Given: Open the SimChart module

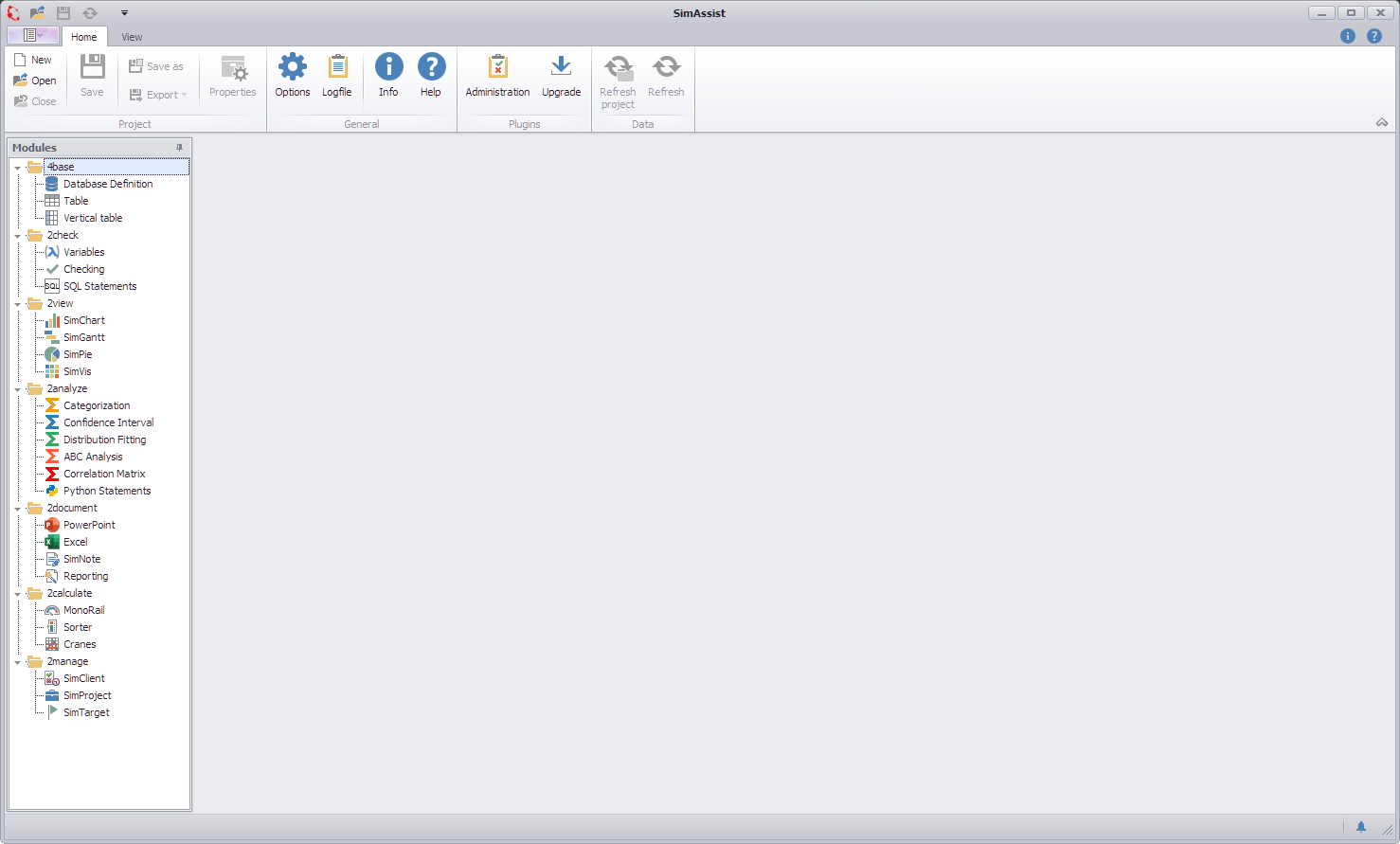Looking at the screenshot, I should coord(83,319).
